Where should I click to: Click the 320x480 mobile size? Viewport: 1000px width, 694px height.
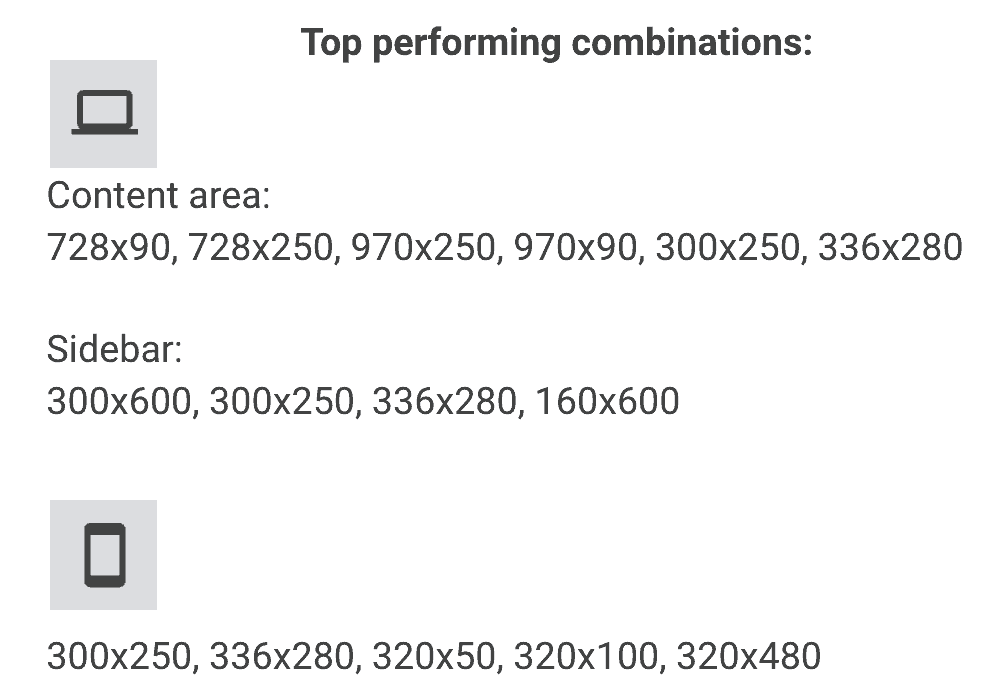[748, 656]
